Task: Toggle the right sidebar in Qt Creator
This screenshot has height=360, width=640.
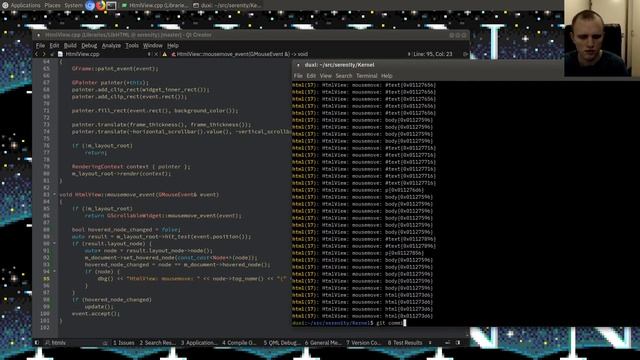Action: coord(458,343)
